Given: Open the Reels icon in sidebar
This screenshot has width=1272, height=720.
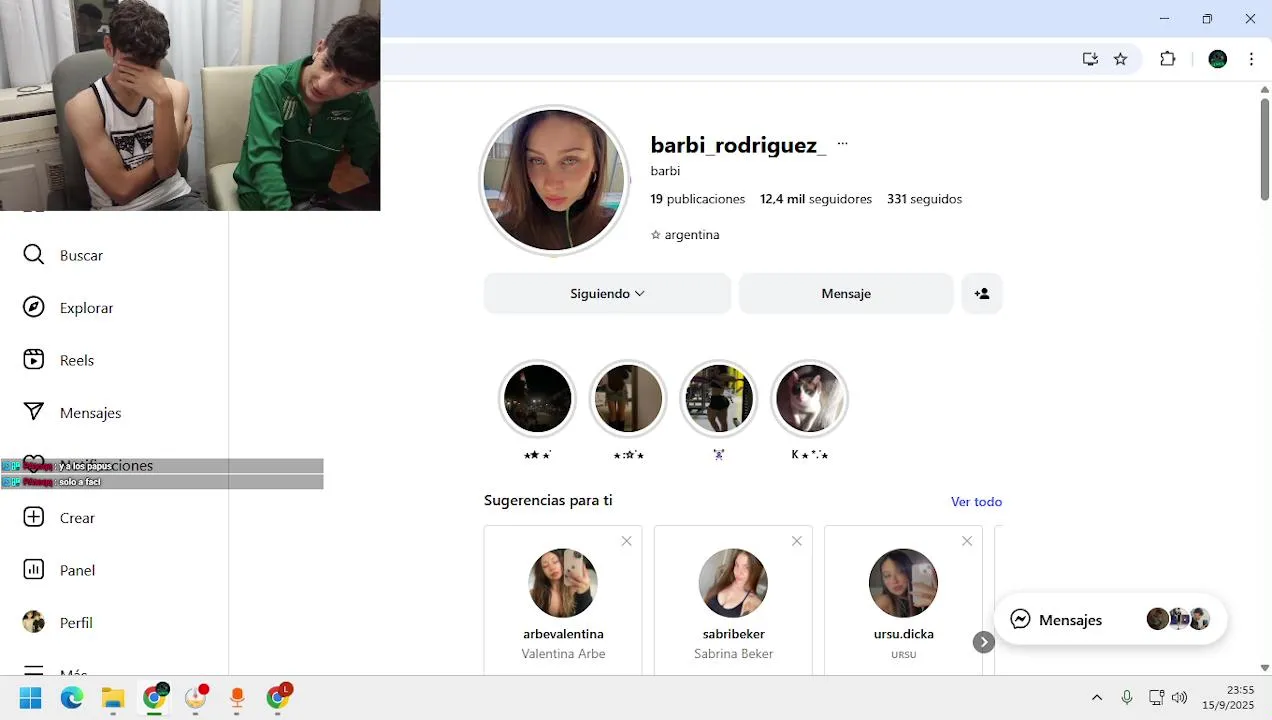Looking at the screenshot, I should [x=34, y=360].
